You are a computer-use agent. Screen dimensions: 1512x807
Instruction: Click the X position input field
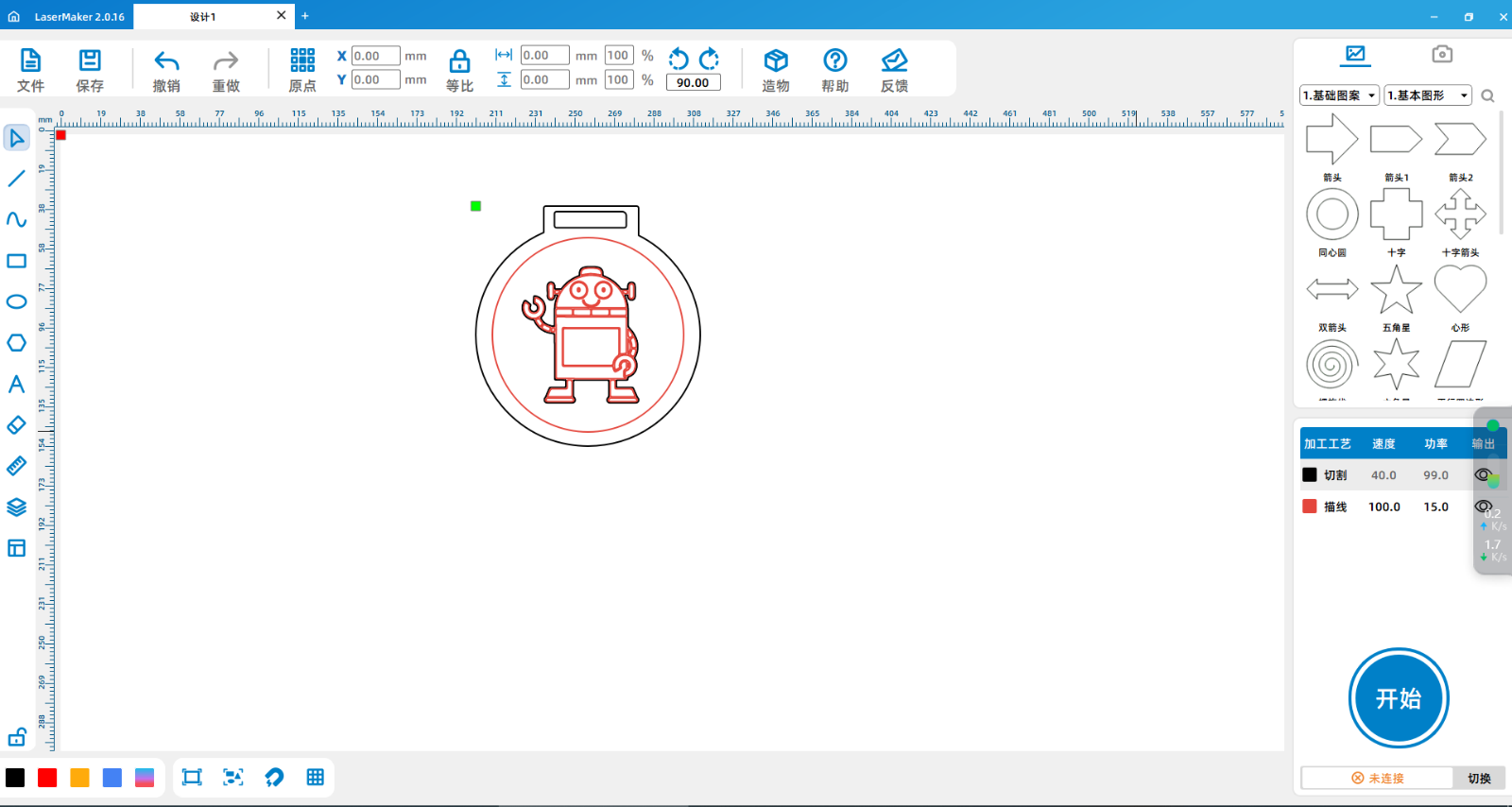(375, 56)
